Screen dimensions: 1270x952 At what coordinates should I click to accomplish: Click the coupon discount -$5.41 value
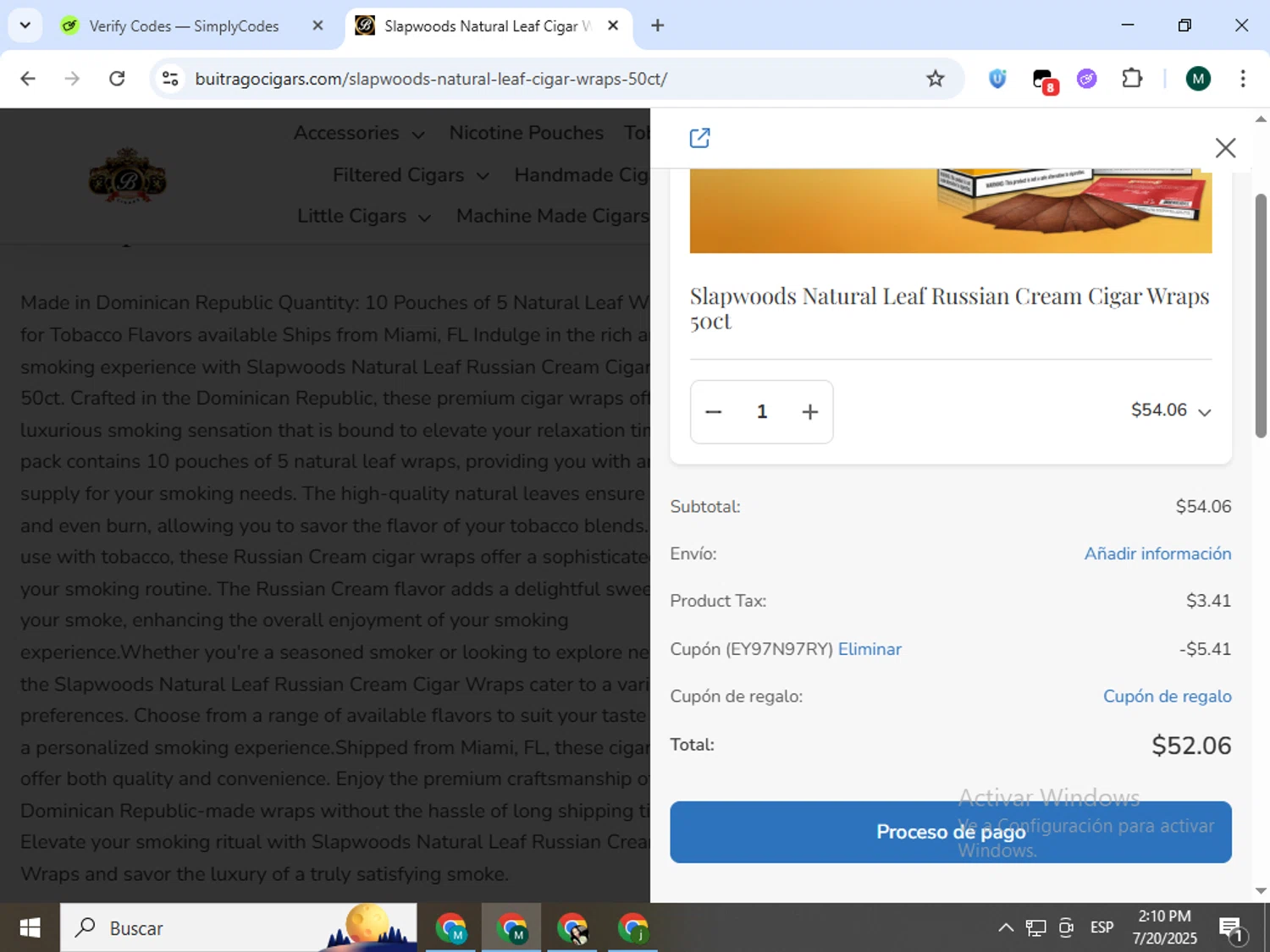pos(1205,649)
